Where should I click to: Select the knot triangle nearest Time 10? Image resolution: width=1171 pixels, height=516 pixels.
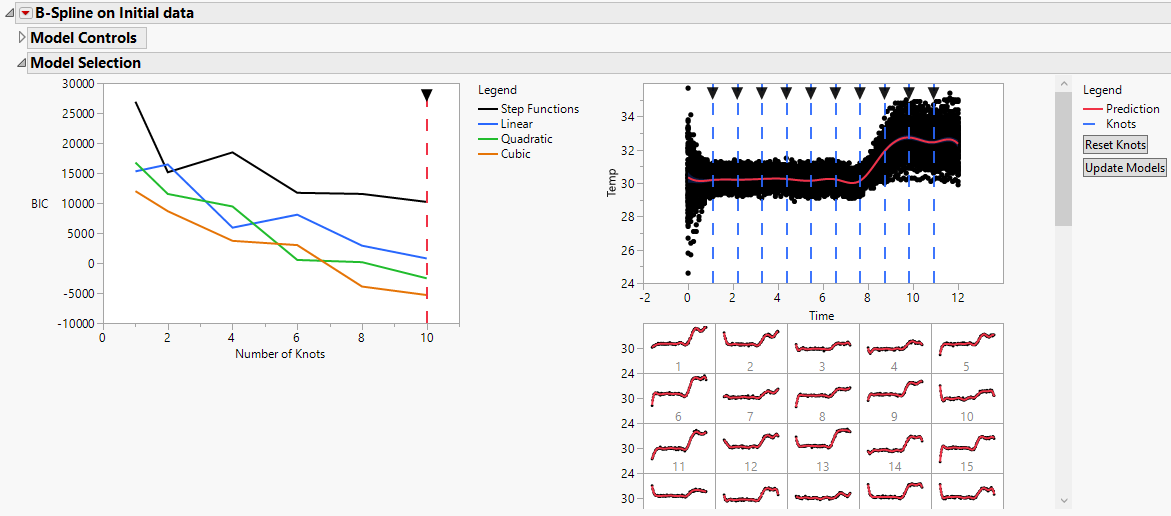coord(909,93)
